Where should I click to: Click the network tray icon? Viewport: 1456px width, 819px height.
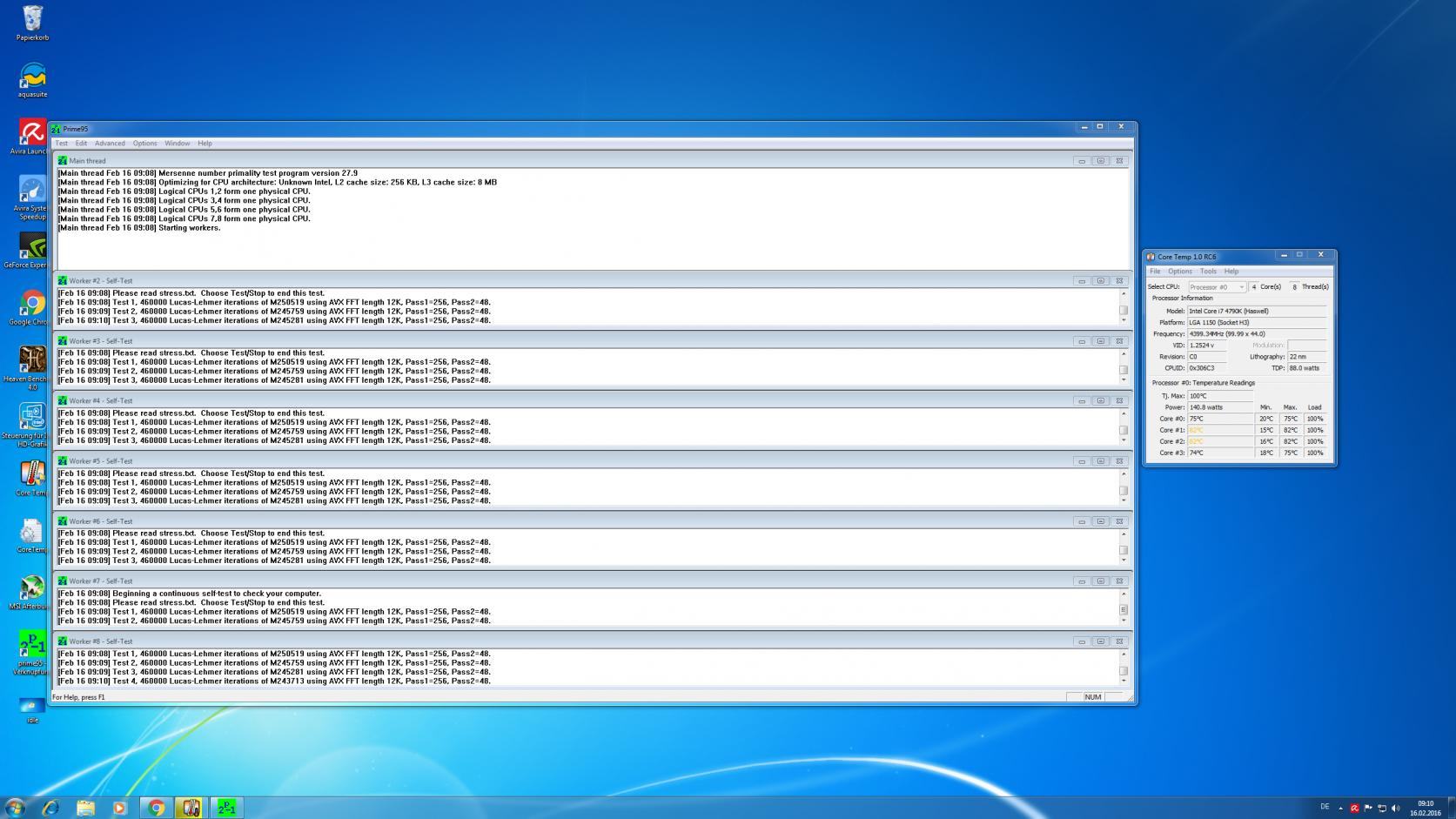tap(1382, 808)
